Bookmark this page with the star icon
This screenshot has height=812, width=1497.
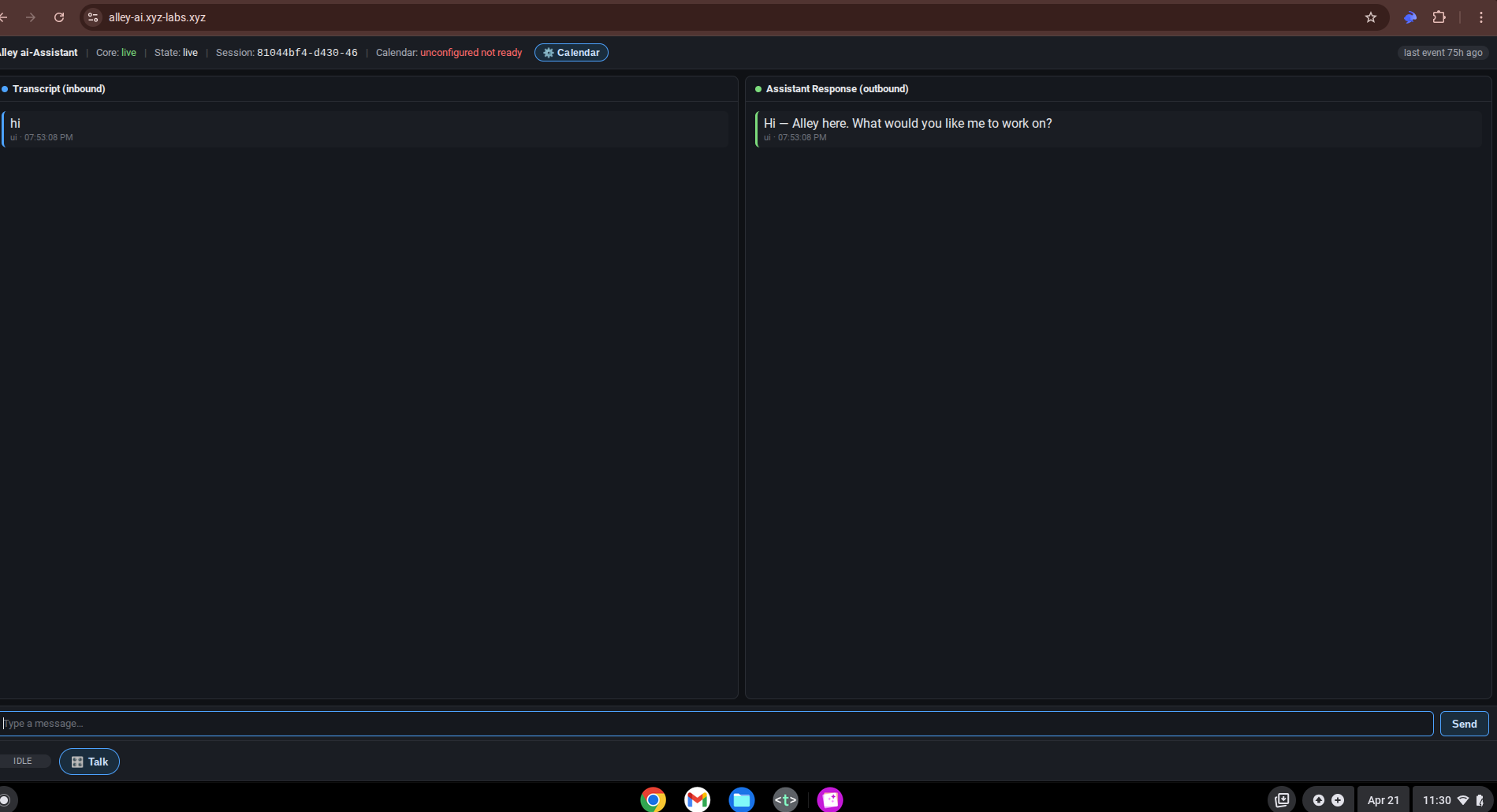click(x=1371, y=17)
